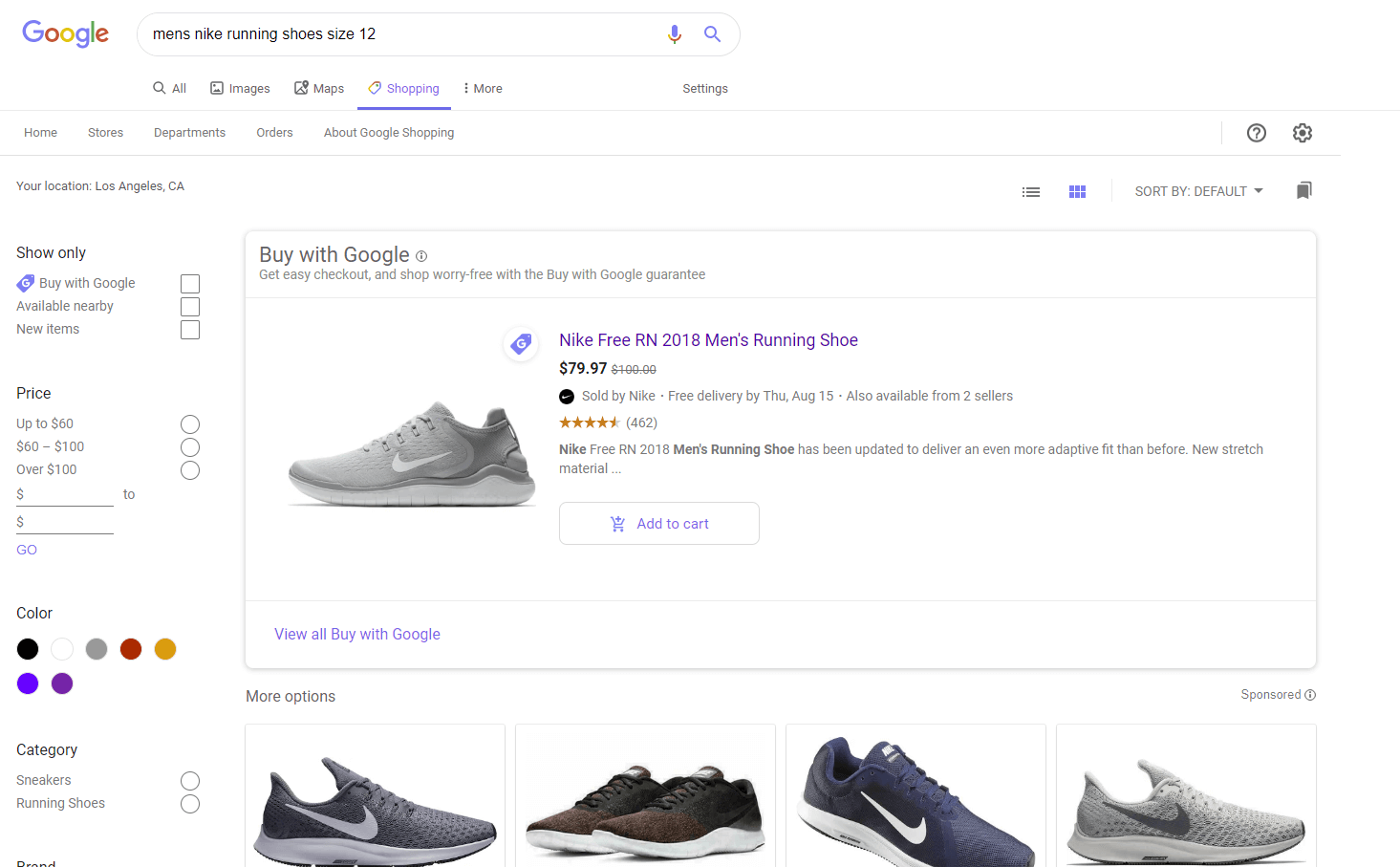Open About Google Shopping
The width and height of the screenshot is (1400, 867).
click(x=389, y=133)
